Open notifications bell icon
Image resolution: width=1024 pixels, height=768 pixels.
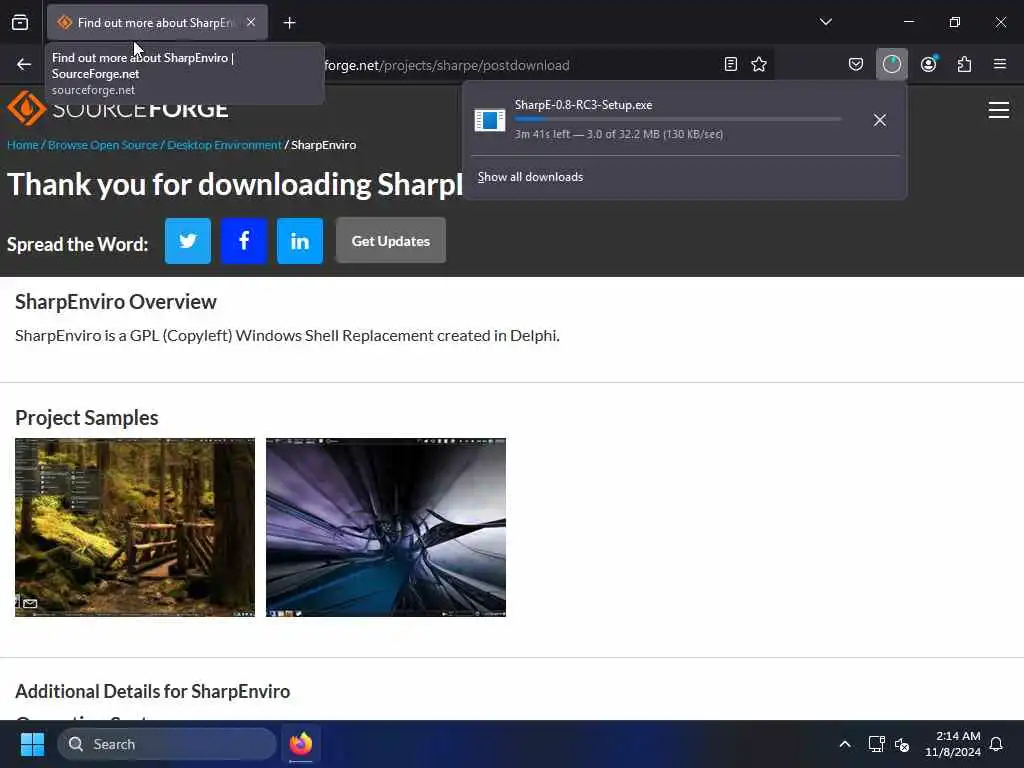coord(997,744)
